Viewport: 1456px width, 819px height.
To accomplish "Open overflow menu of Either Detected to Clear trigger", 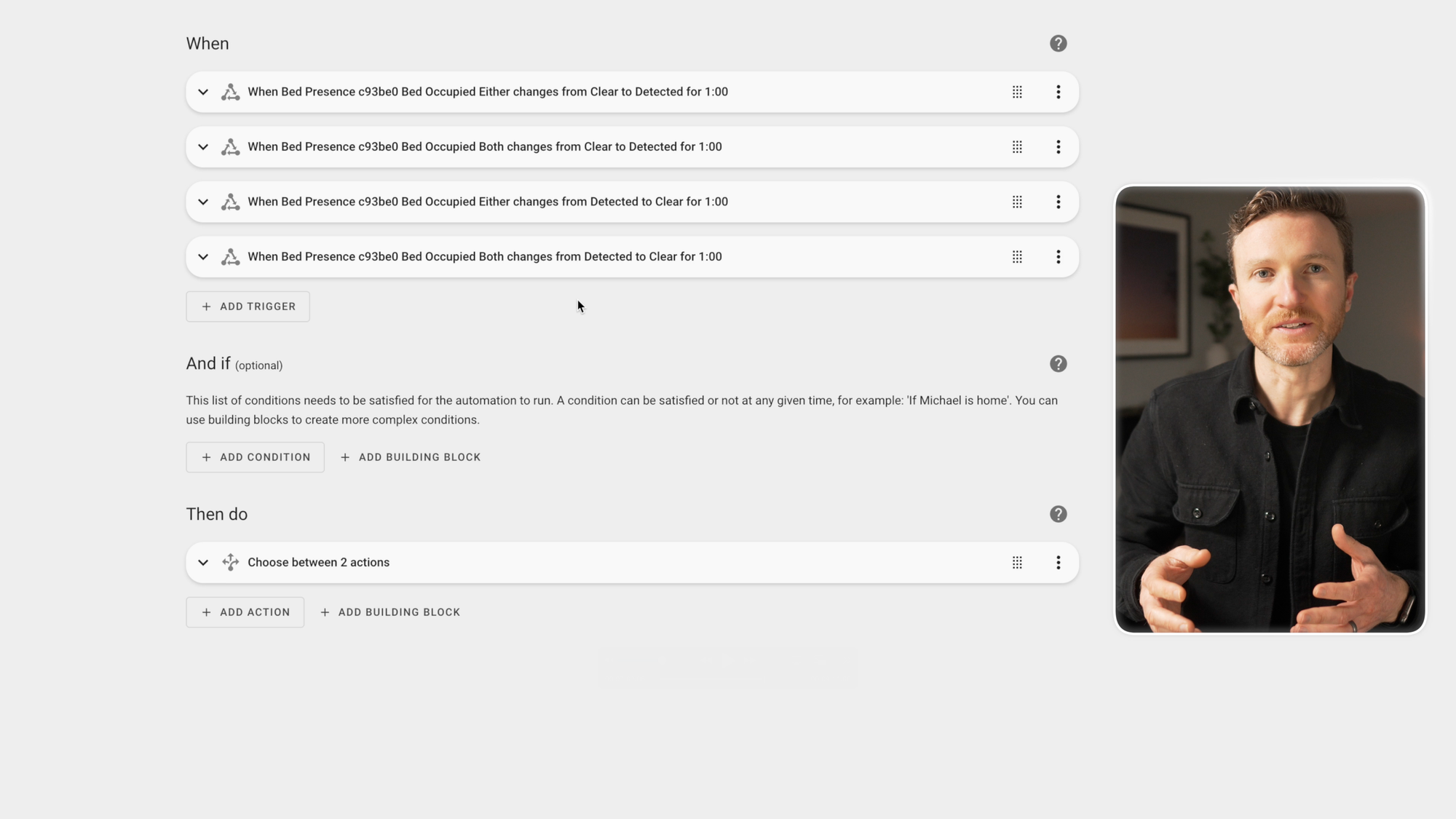I will tap(1059, 202).
